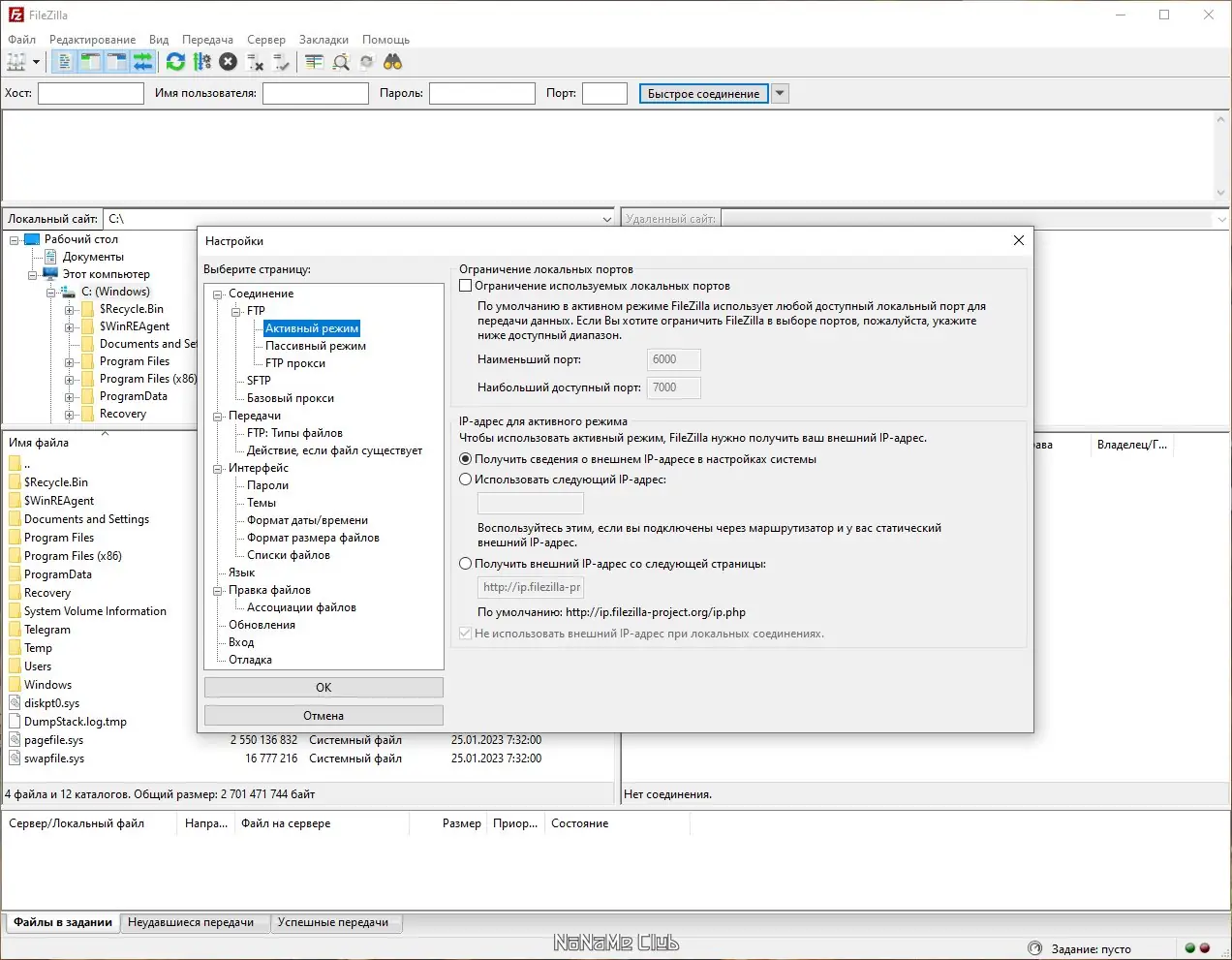Click the binoculars file search icon

click(392, 62)
